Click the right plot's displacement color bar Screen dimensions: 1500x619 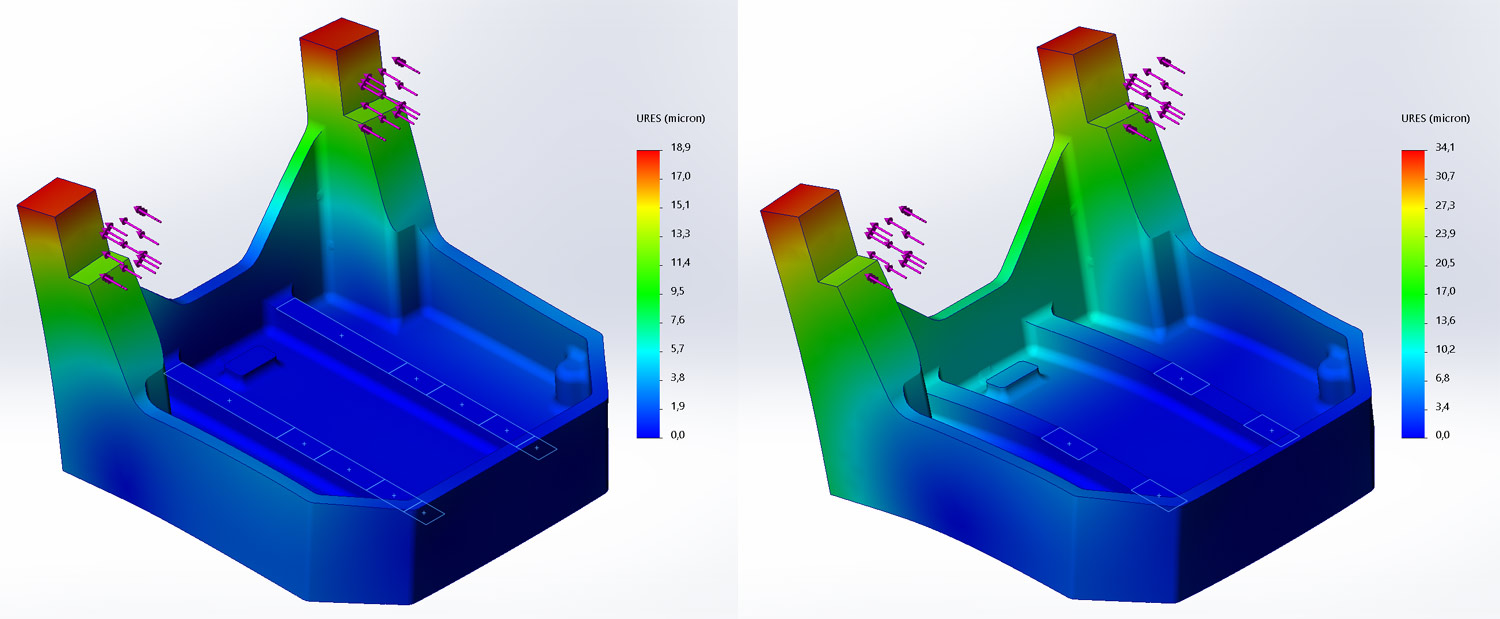click(x=1414, y=294)
